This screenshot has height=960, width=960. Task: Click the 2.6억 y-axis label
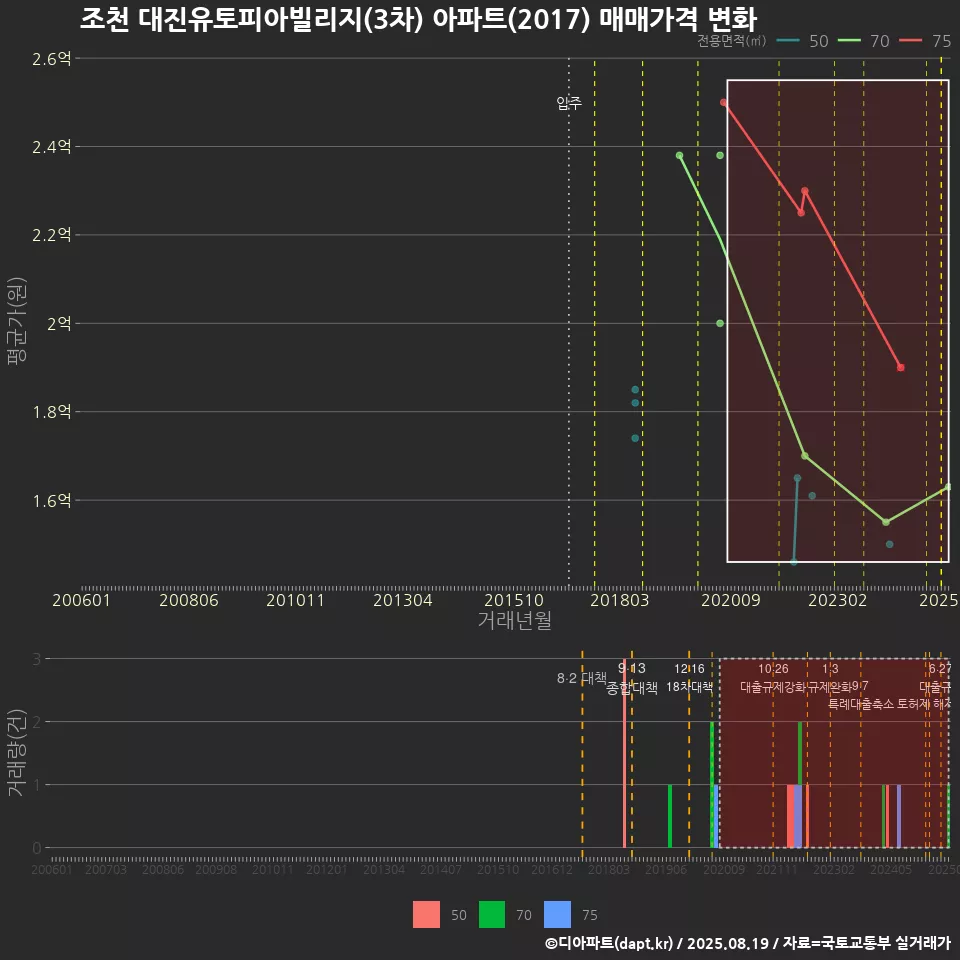pos(51,59)
